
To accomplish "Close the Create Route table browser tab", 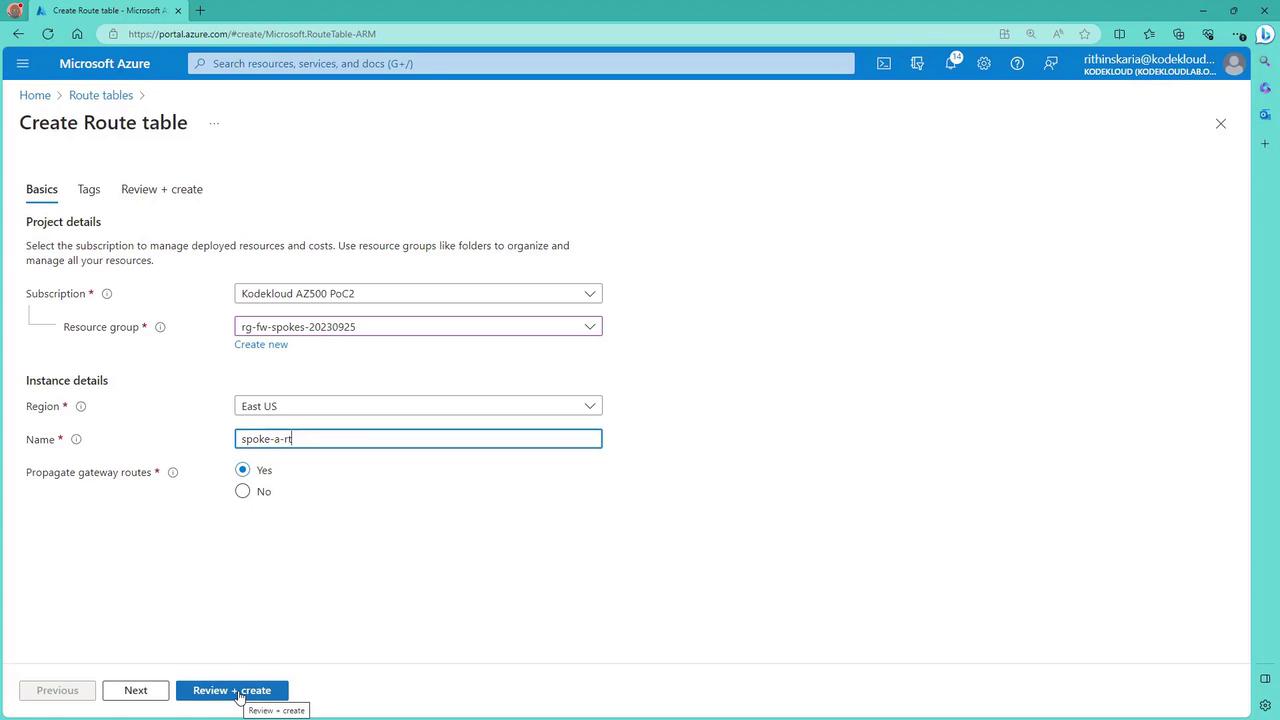I will [177, 11].
